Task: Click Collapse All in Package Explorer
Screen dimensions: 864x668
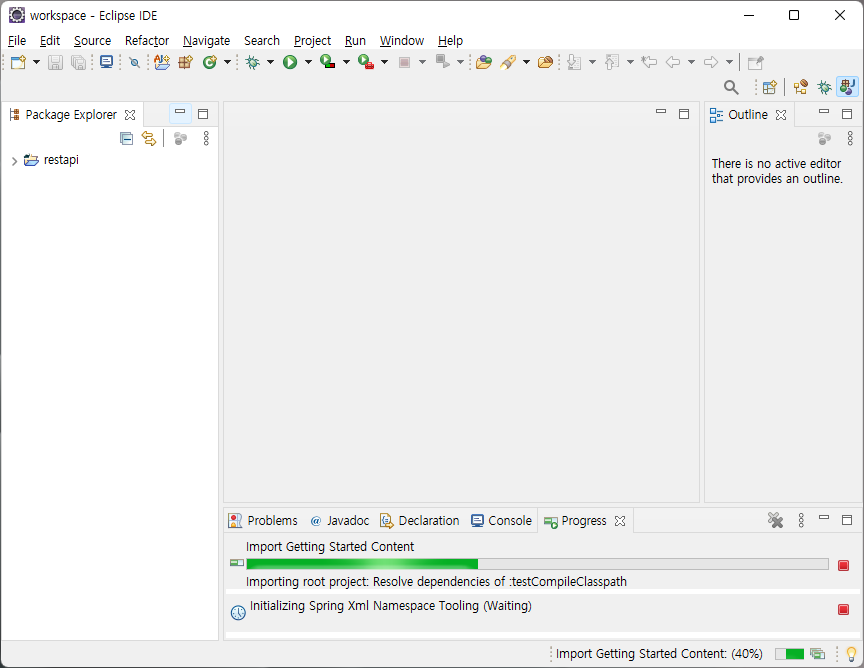Action: pyautogui.click(x=126, y=138)
